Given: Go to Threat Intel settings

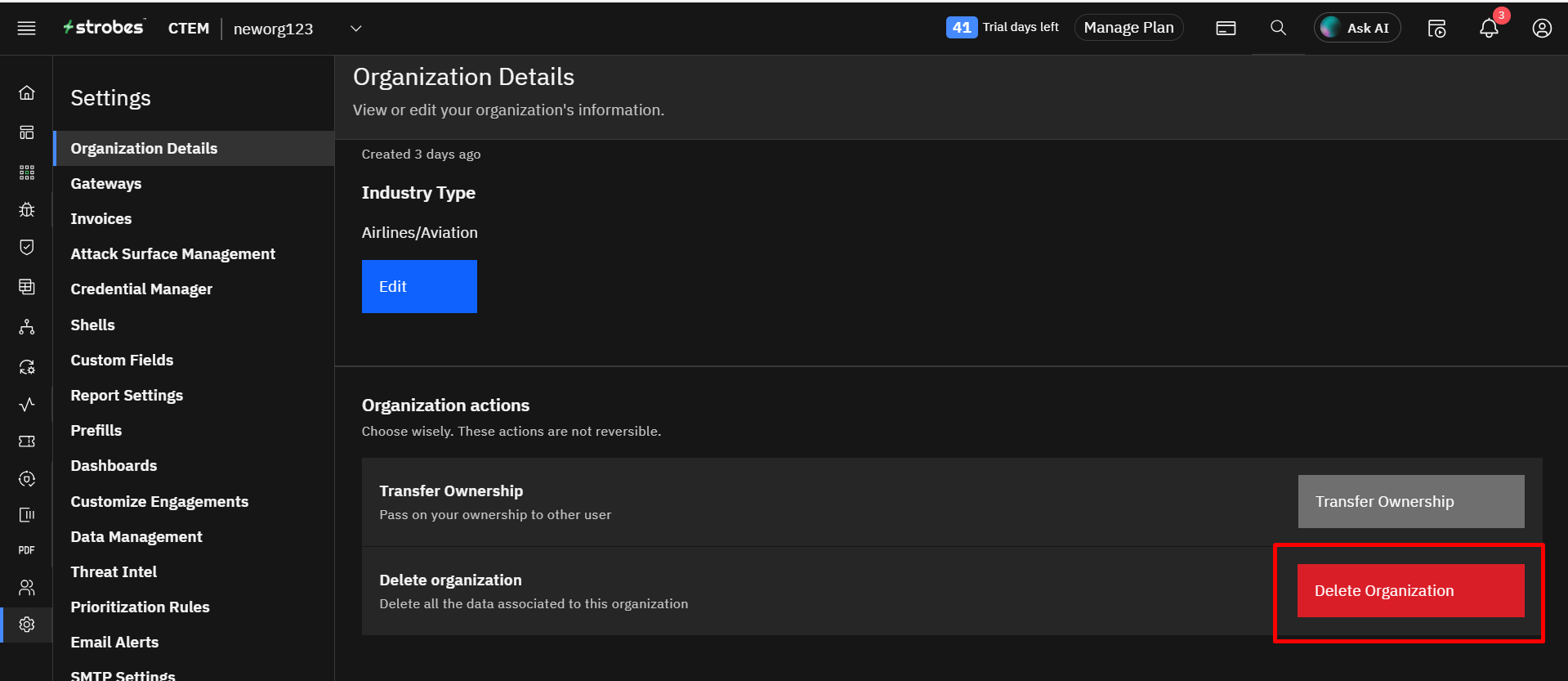Looking at the screenshot, I should [x=114, y=572].
